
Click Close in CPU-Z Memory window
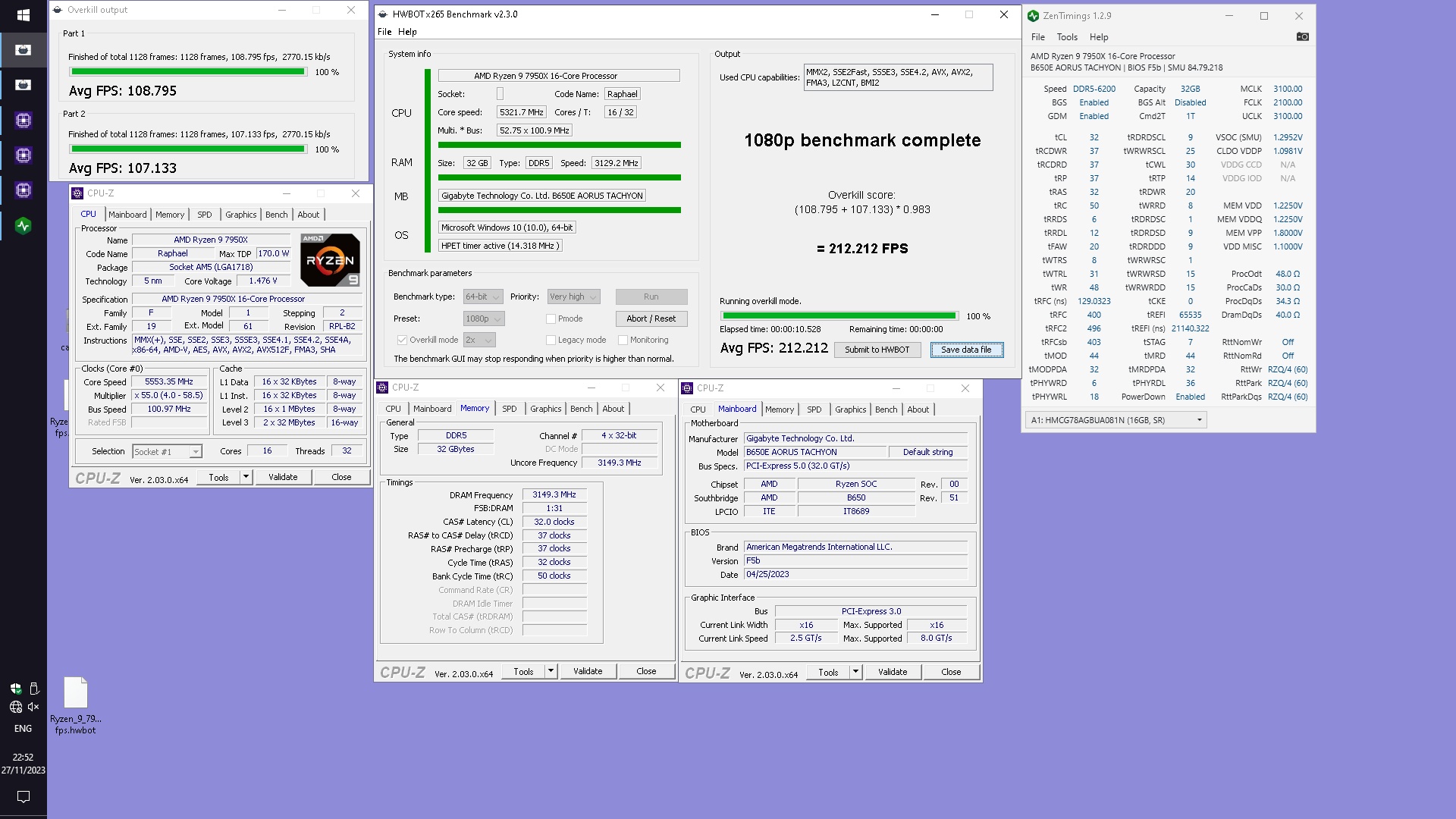646,671
